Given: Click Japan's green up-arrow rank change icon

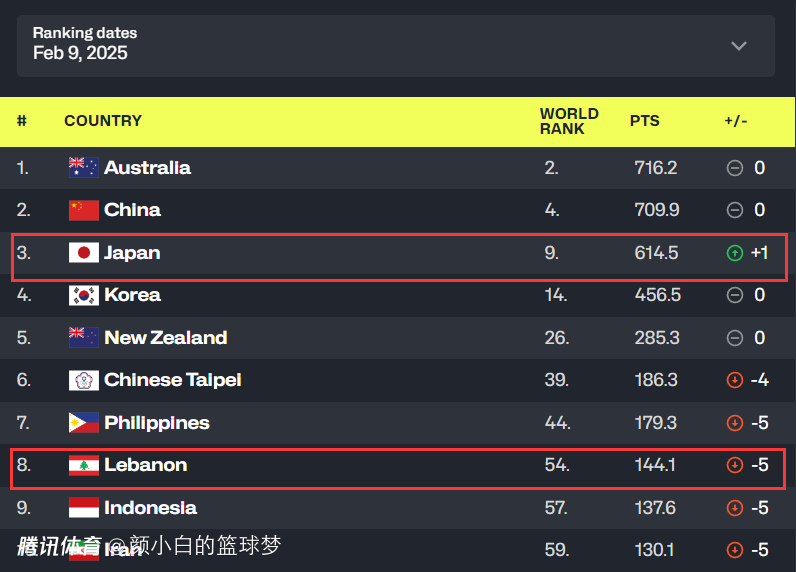Looking at the screenshot, I should [x=735, y=253].
